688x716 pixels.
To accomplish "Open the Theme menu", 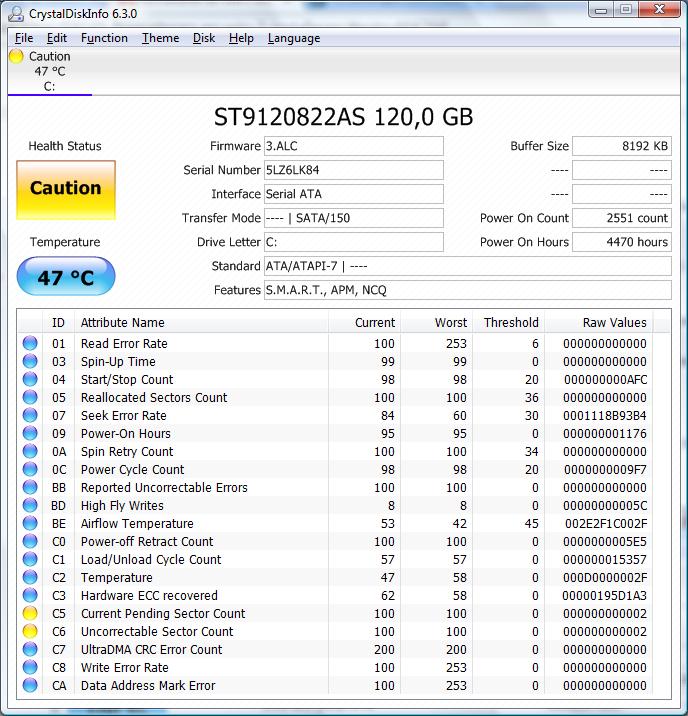I will click(x=160, y=38).
